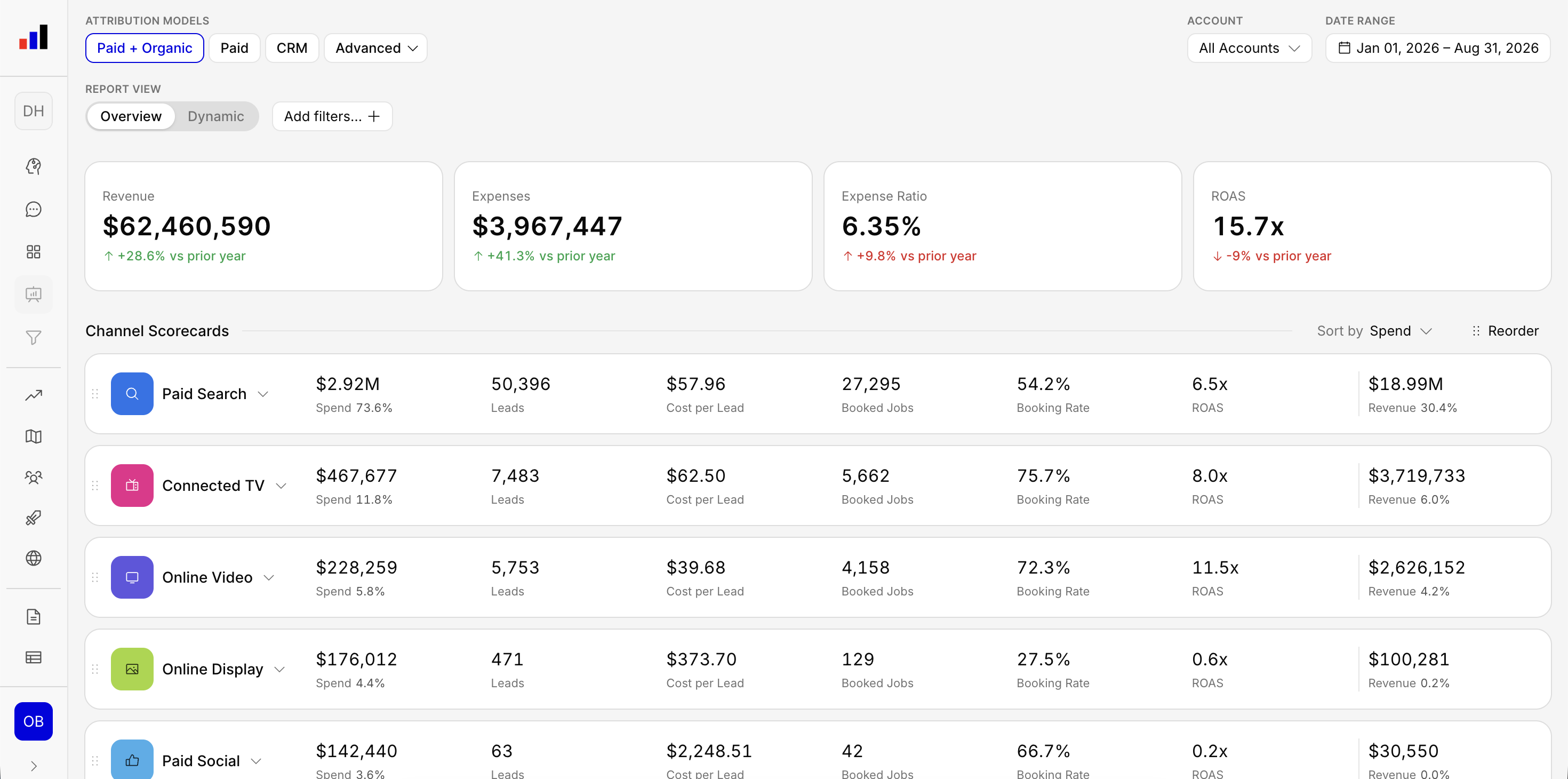Open the map icon in sidebar
Screen dimensions: 1568x779
34,436
